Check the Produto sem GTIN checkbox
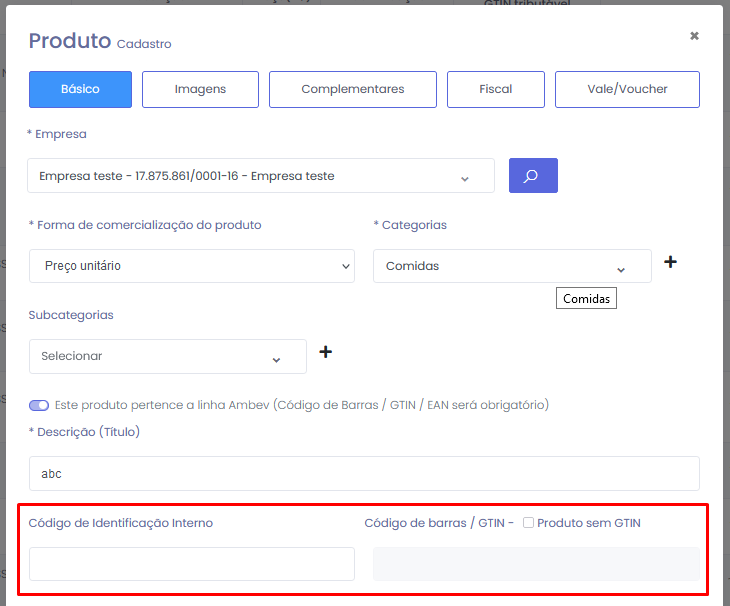730x606 pixels. coord(528,522)
